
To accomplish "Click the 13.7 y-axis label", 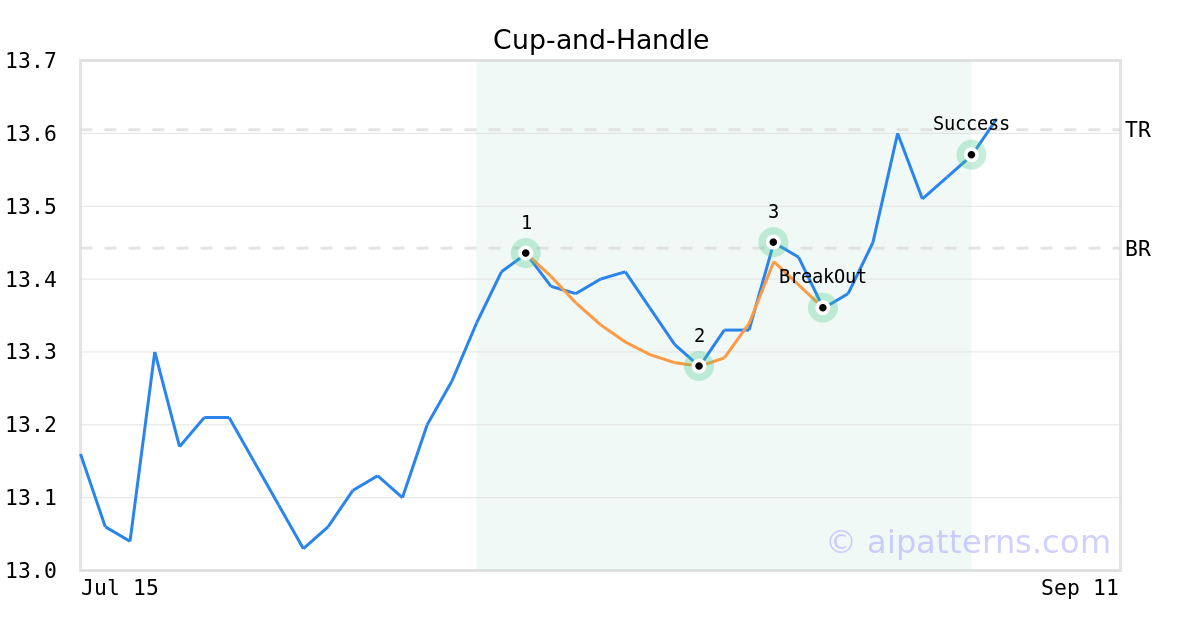I will pos(30,61).
